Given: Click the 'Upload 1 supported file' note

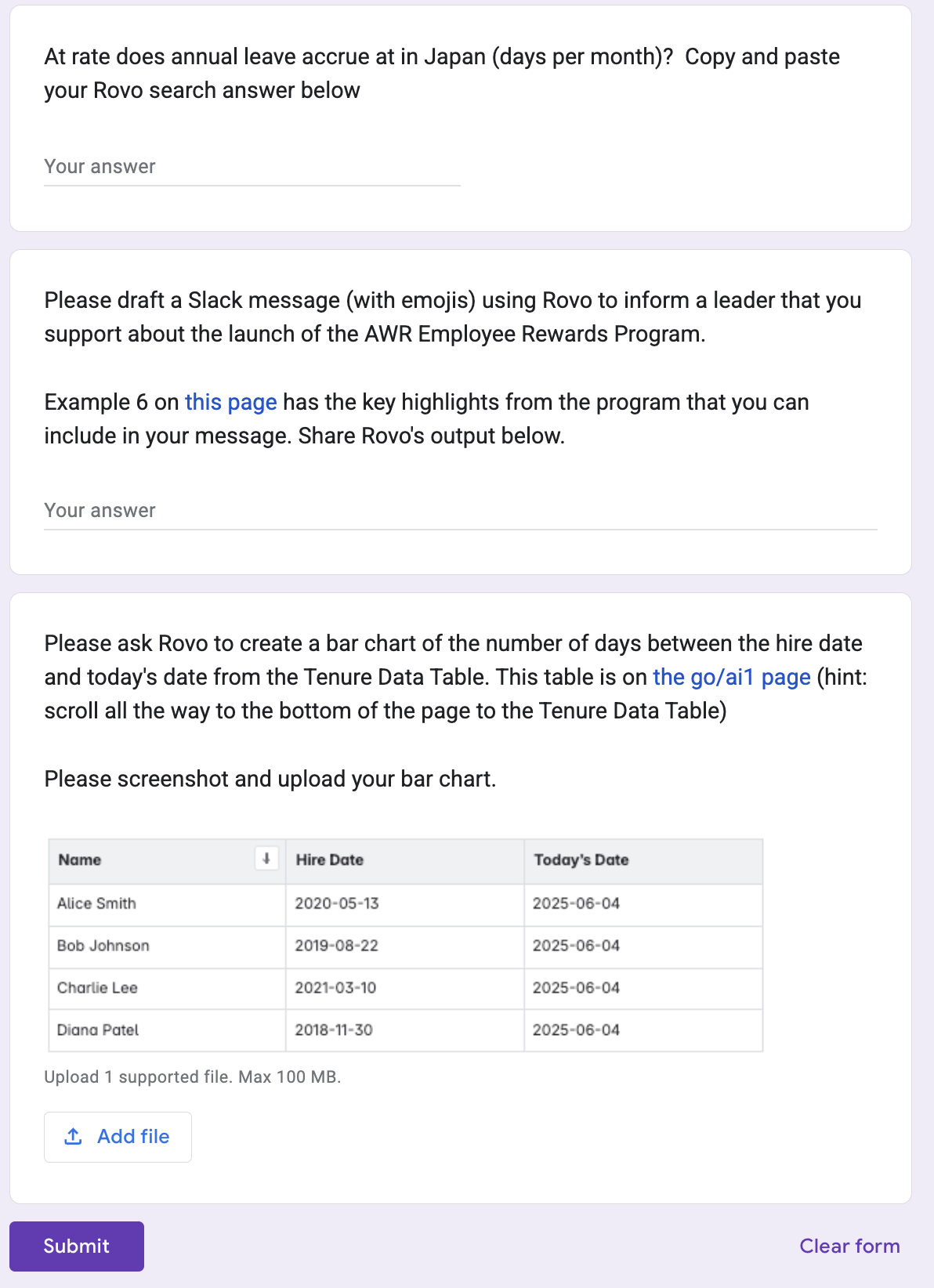Looking at the screenshot, I should tap(193, 1077).
